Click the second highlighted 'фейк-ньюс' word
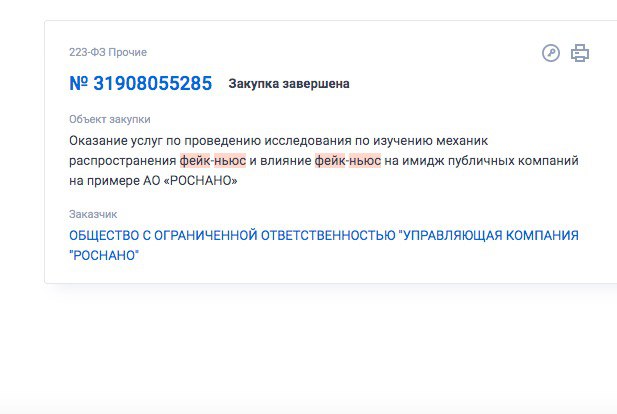Image resolution: width=617 pixels, height=414 pixels. point(347,161)
